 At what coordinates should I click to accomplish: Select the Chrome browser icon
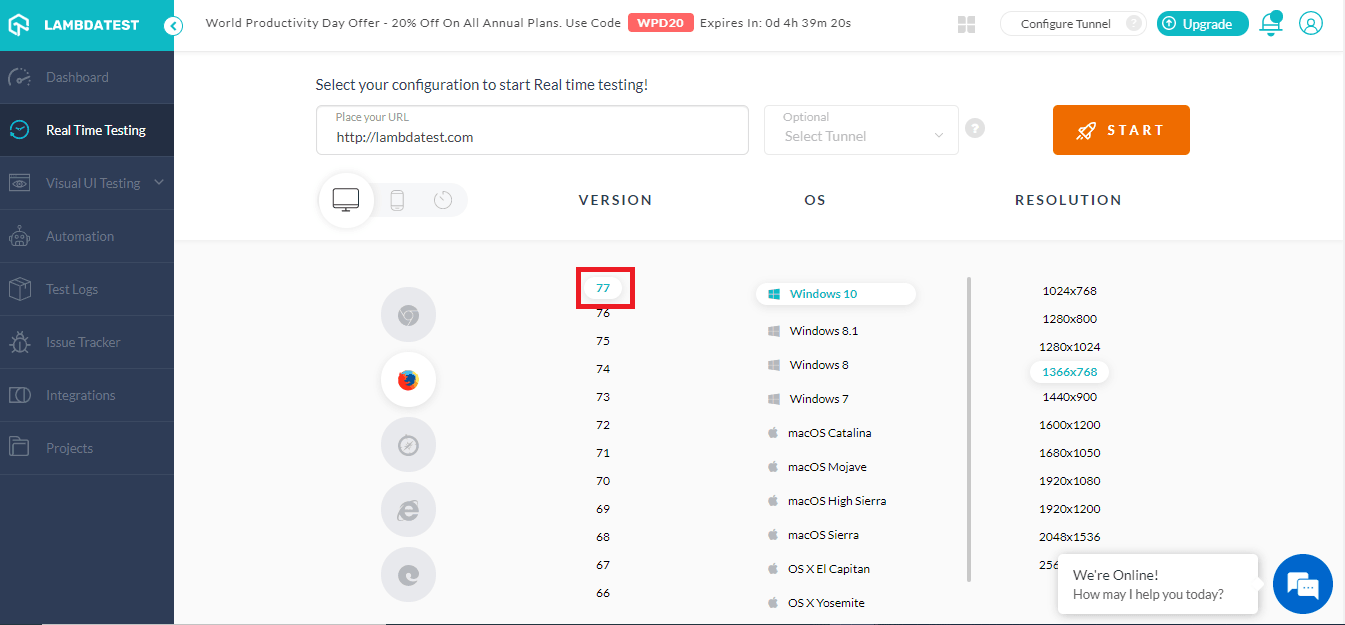pyautogui.click(x=408, y=314)
